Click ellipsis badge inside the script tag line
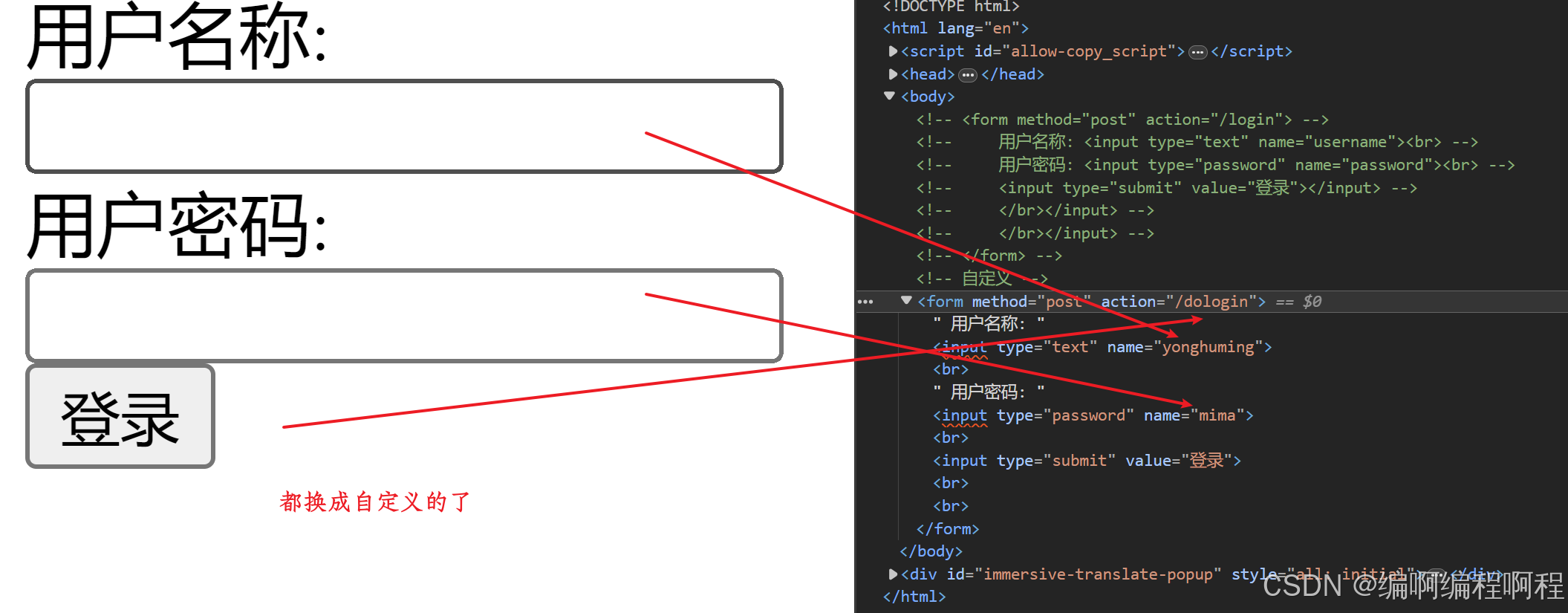Screen dimensions: 1568x613 pos(1198,52)
